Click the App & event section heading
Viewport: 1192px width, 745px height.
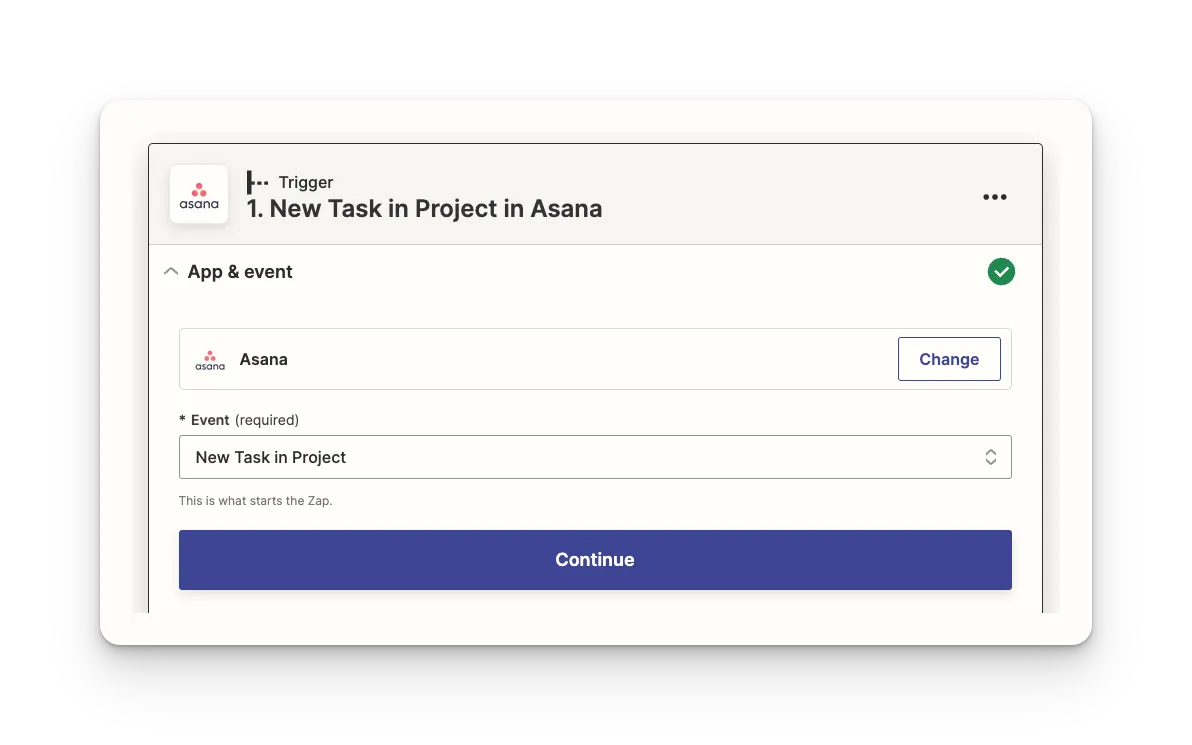click(x=240, y=271)
